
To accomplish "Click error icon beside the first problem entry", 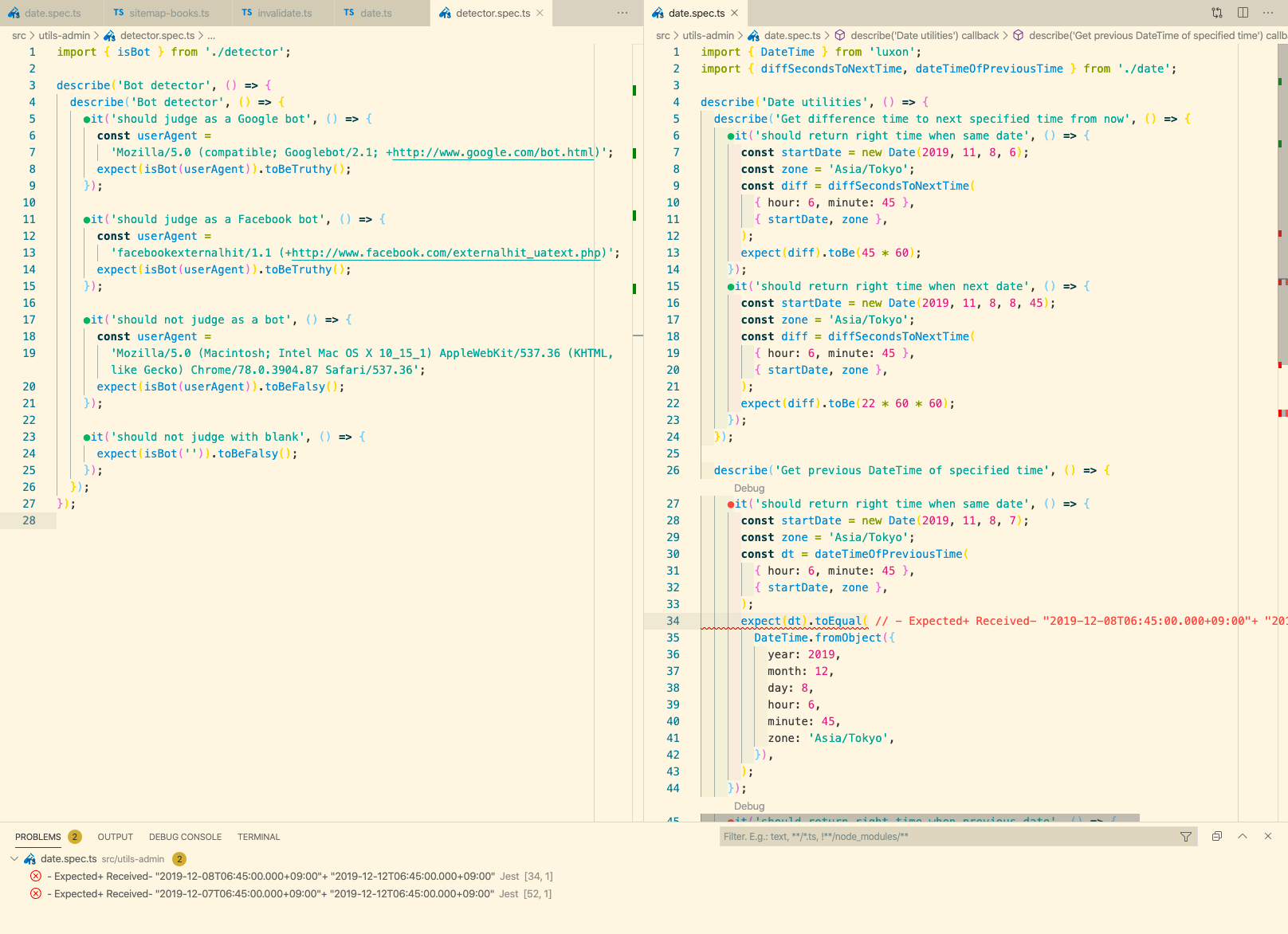I will [x=34, y=875].
